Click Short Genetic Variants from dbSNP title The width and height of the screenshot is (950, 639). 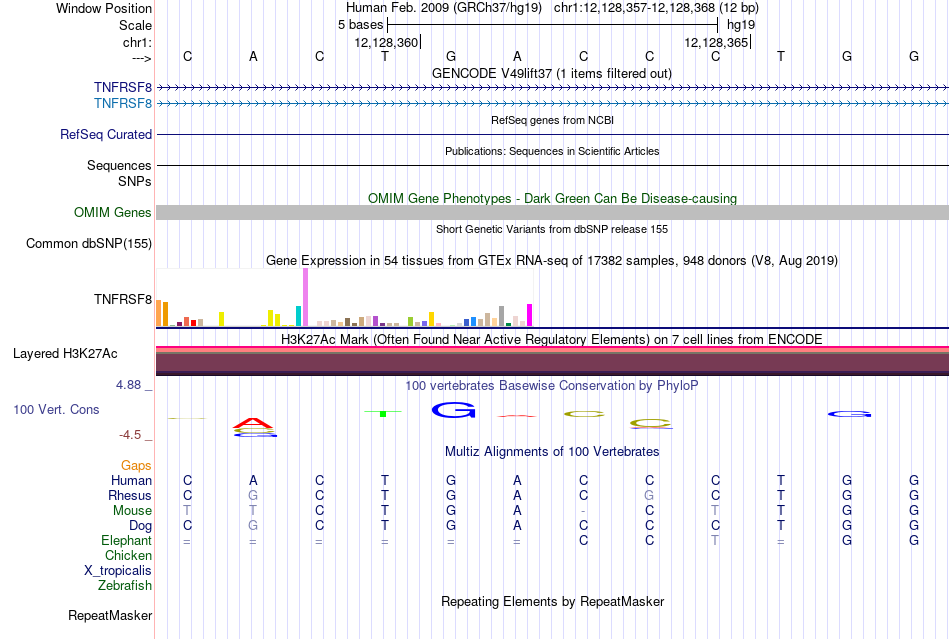(x=552, y=229)
